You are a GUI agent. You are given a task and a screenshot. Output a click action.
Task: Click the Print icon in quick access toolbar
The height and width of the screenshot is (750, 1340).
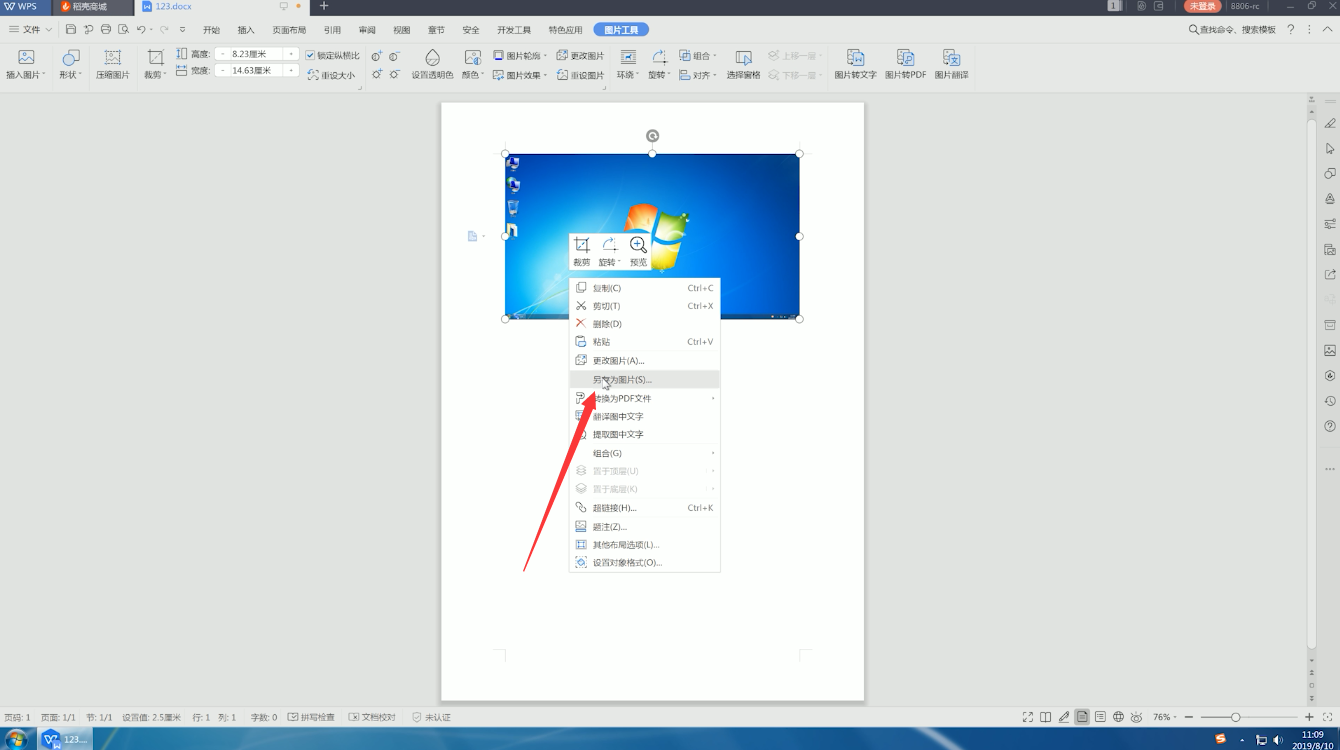pos(106,30)
